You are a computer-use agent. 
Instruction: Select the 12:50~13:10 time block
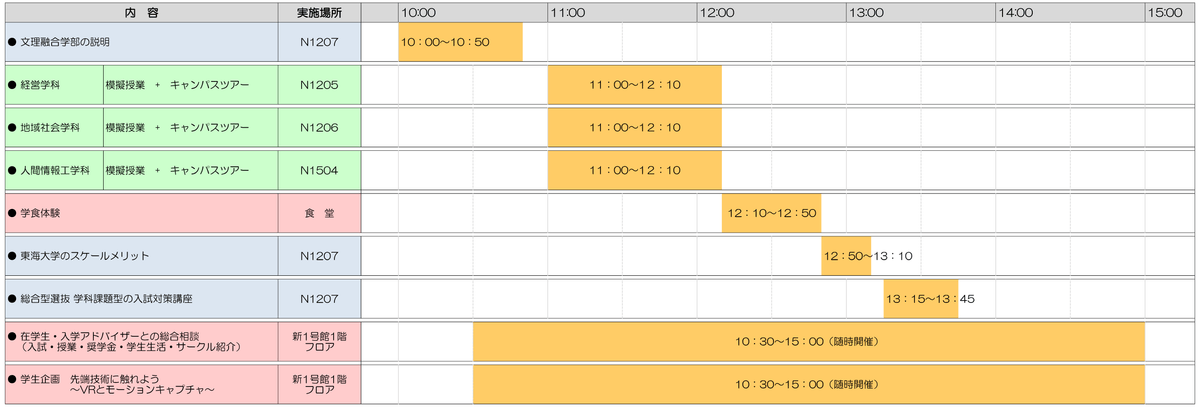point(846,256)
